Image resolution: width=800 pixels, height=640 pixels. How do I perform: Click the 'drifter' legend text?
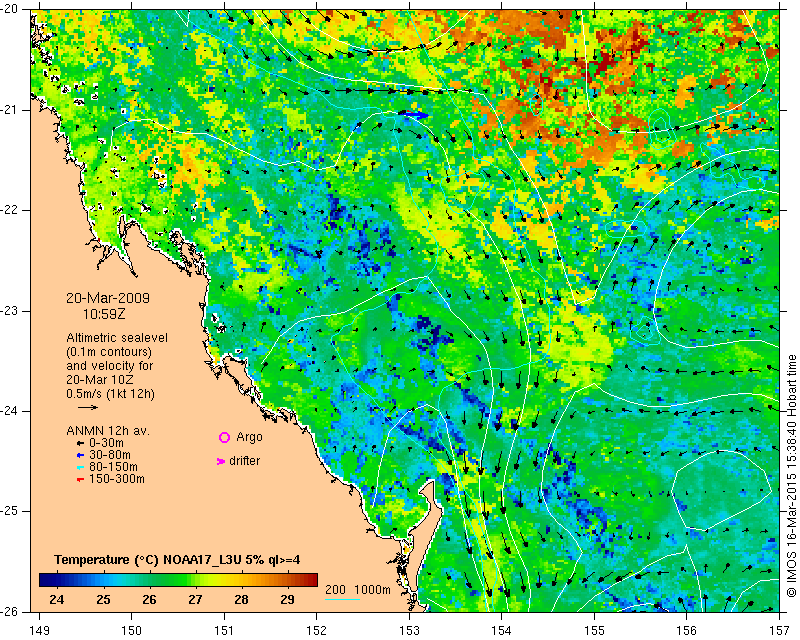[244, 461]
